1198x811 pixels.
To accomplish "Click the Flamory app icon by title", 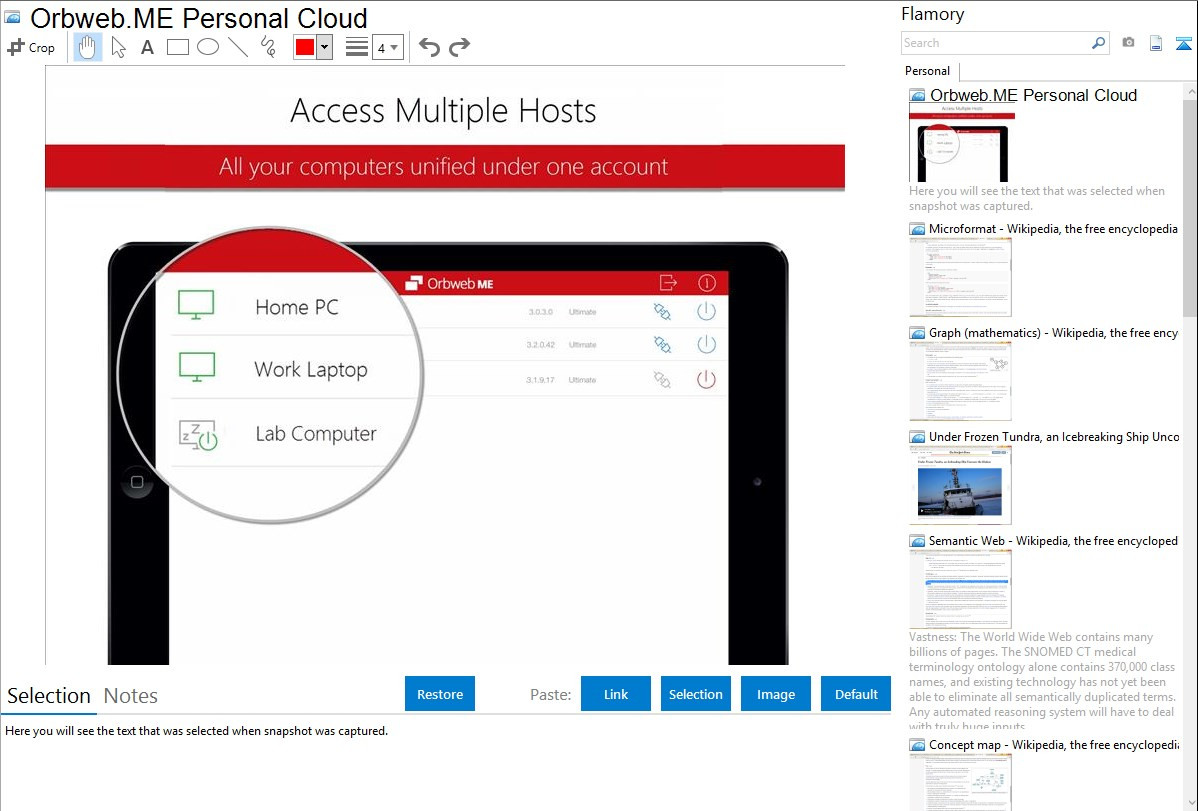I will point(13,17).
